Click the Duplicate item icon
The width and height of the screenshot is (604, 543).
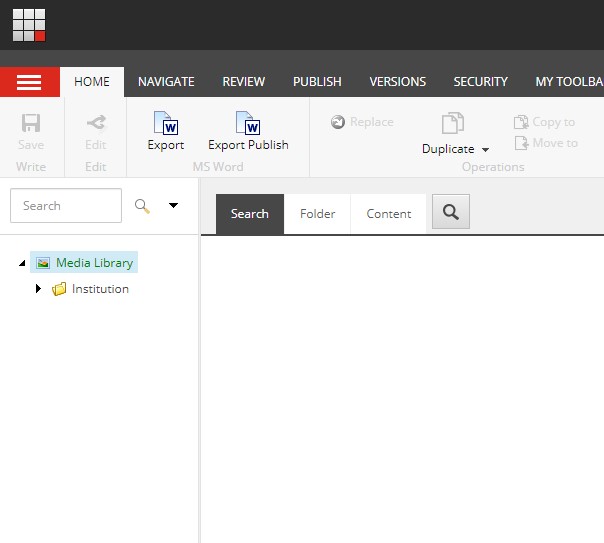(x=453, y=123)
